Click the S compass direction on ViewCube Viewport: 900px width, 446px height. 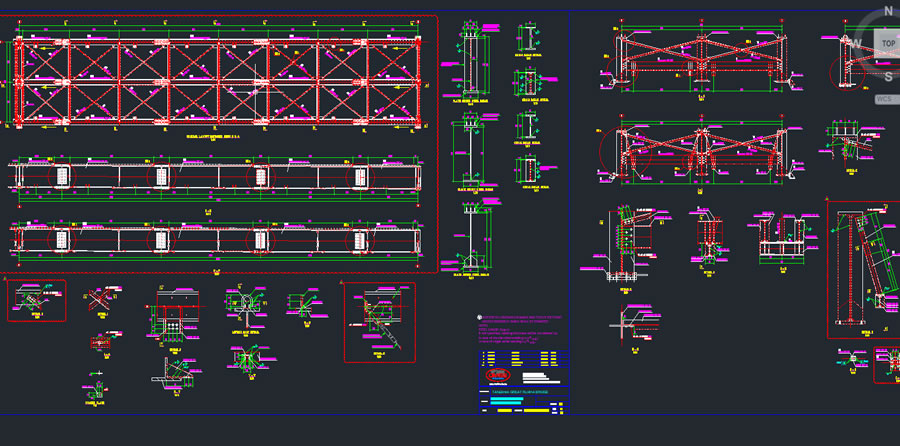pyautogui.click(x=888, y=77)
